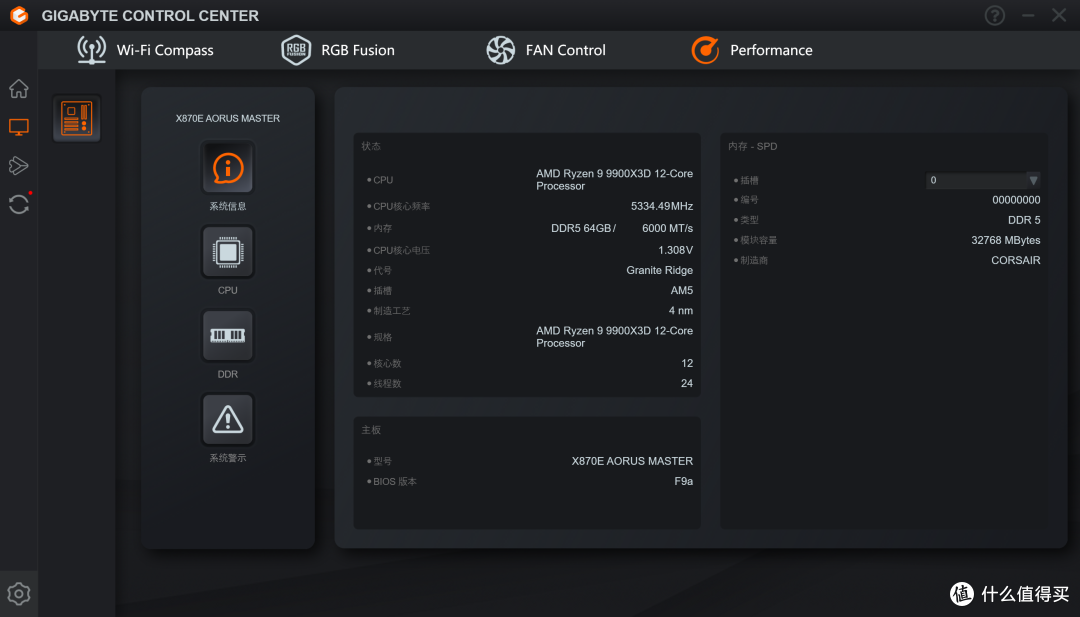This screenshot has width=1080, height=617.
Task: Go to the Home sidebar icon
Action: [19, 89]
